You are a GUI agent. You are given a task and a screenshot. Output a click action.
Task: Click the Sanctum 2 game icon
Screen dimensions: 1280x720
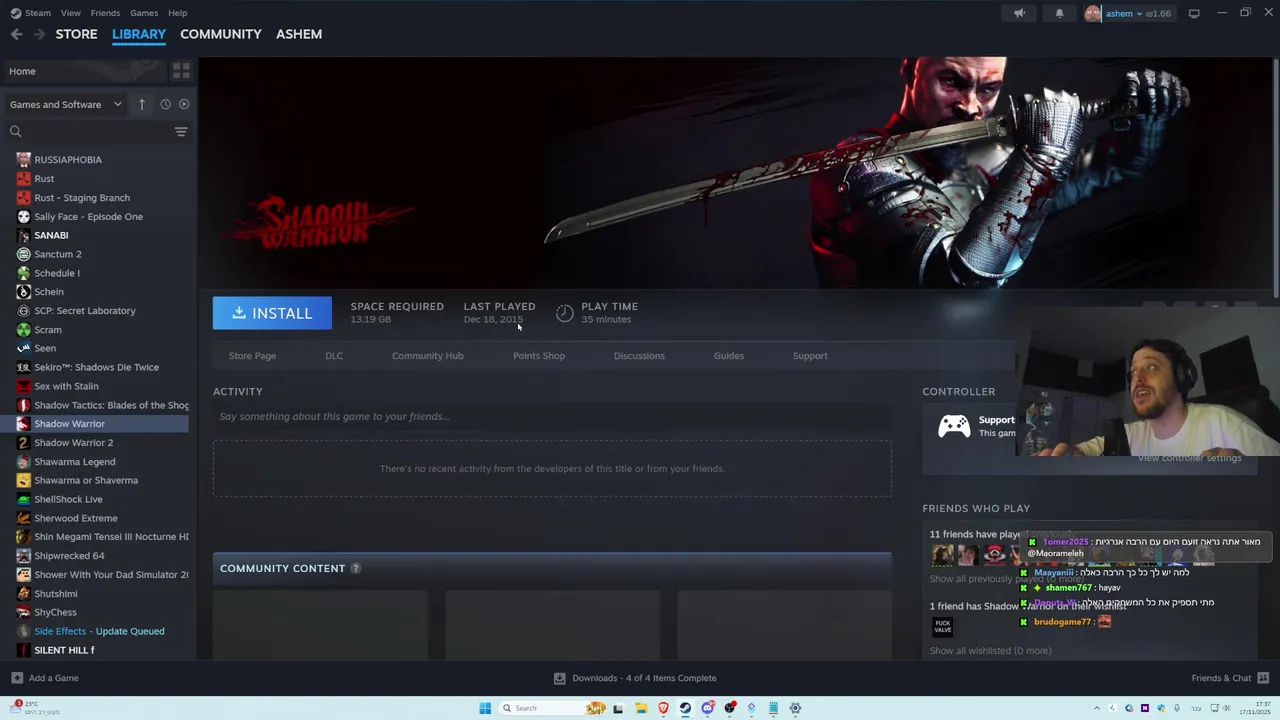pyautogui.click(x=24, y=254)
